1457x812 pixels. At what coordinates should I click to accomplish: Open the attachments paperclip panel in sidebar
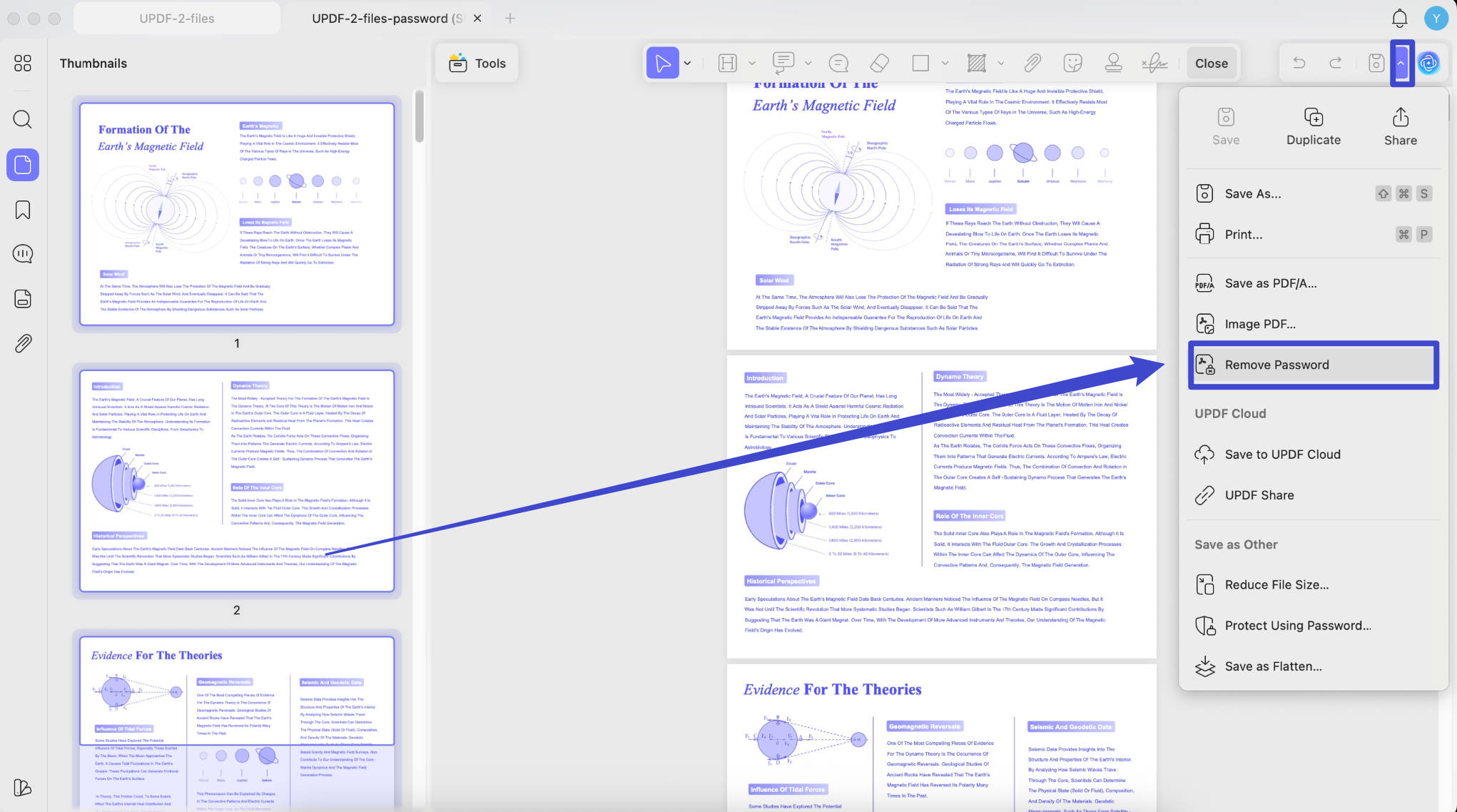[23, 343]
